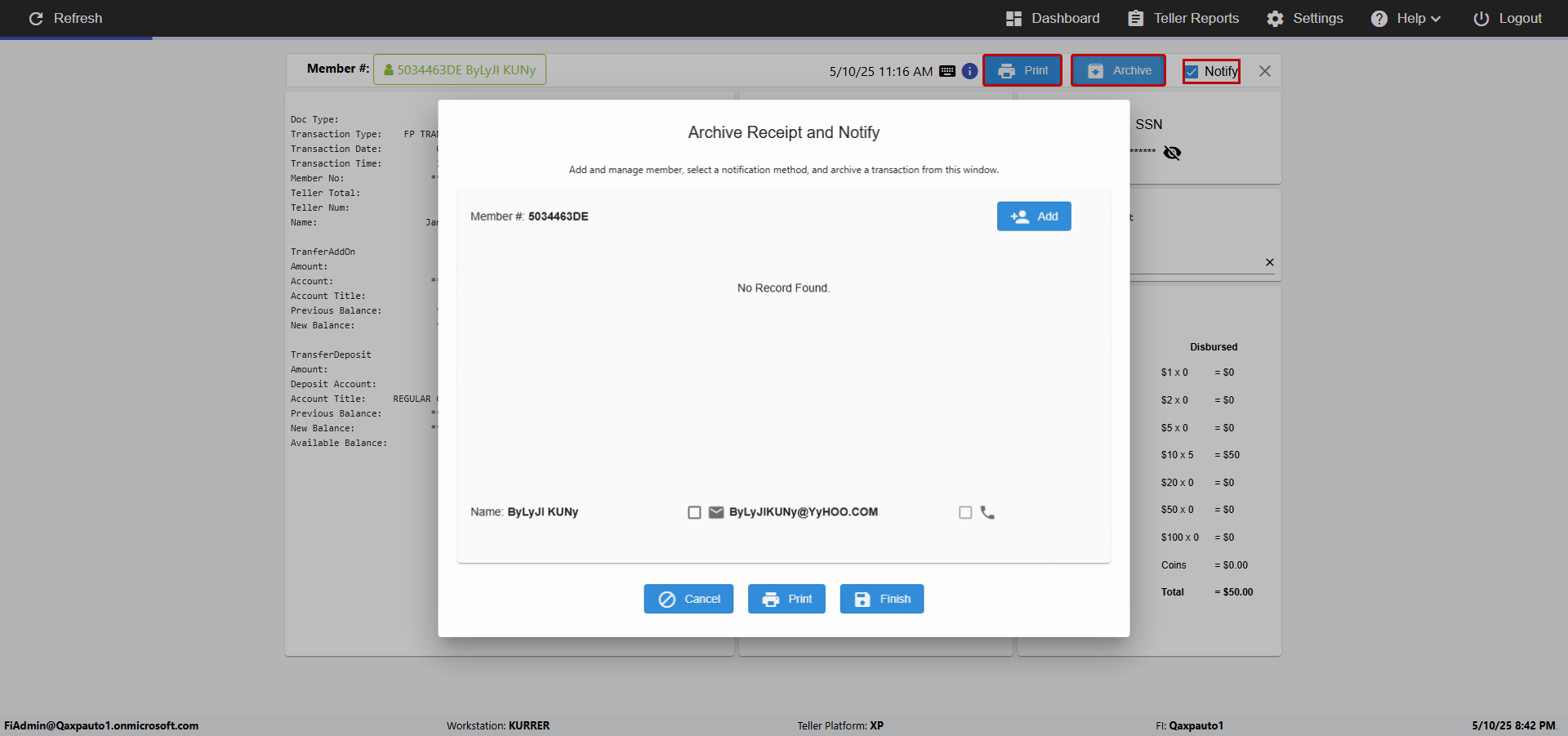Open Teller Reports page
Screen dimensions: 1568x736
1183,18
